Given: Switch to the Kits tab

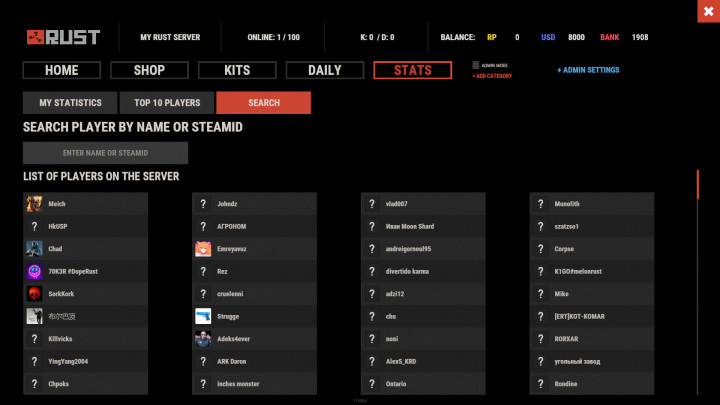Looking at the screenshot, I should (x=237, y=70).
